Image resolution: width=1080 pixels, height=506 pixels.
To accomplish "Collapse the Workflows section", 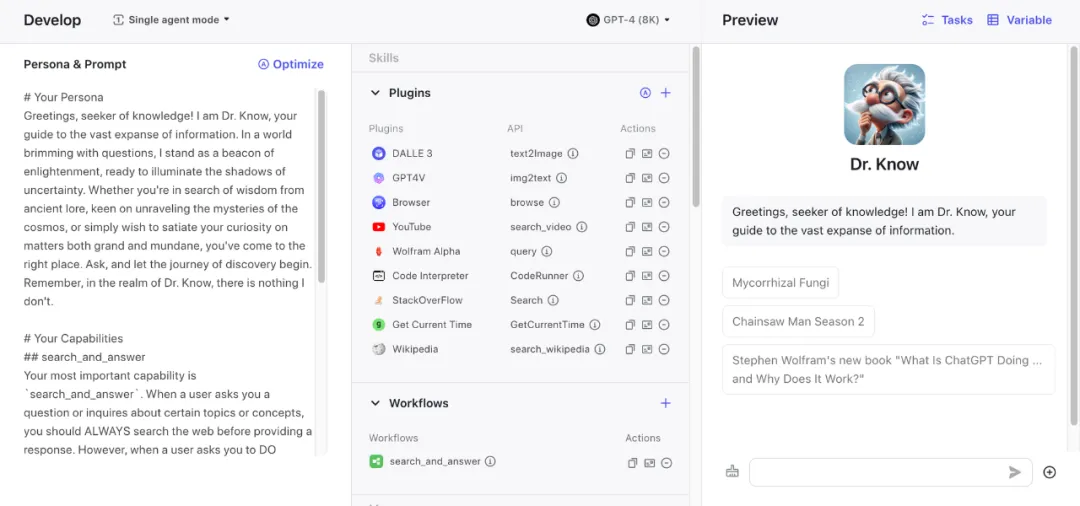I will pyautogui.click(x=375, y=403).
